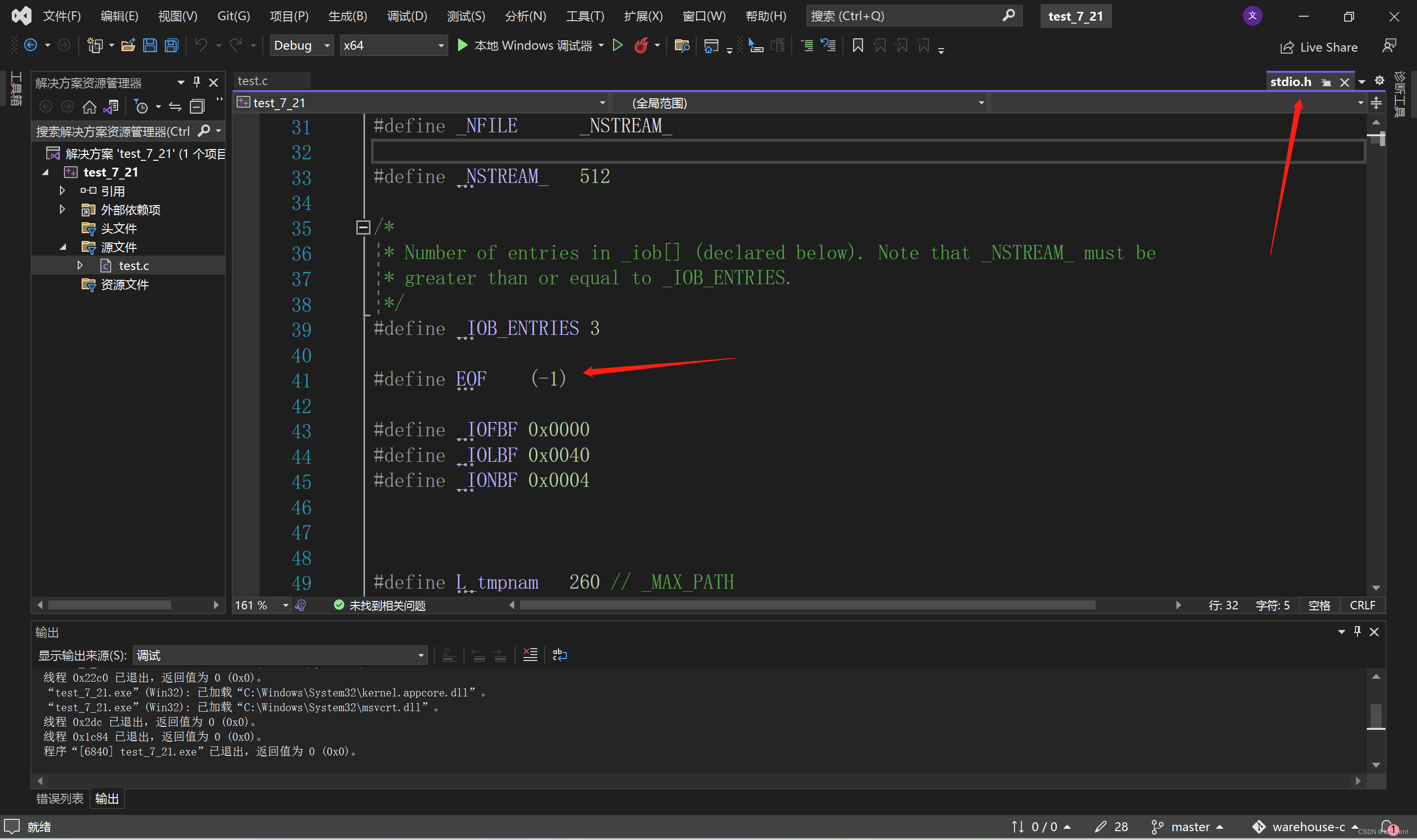Collapse the comment block at line 35
The height and width of the screenshot is (840, 1417).
(x=363, y=228)
